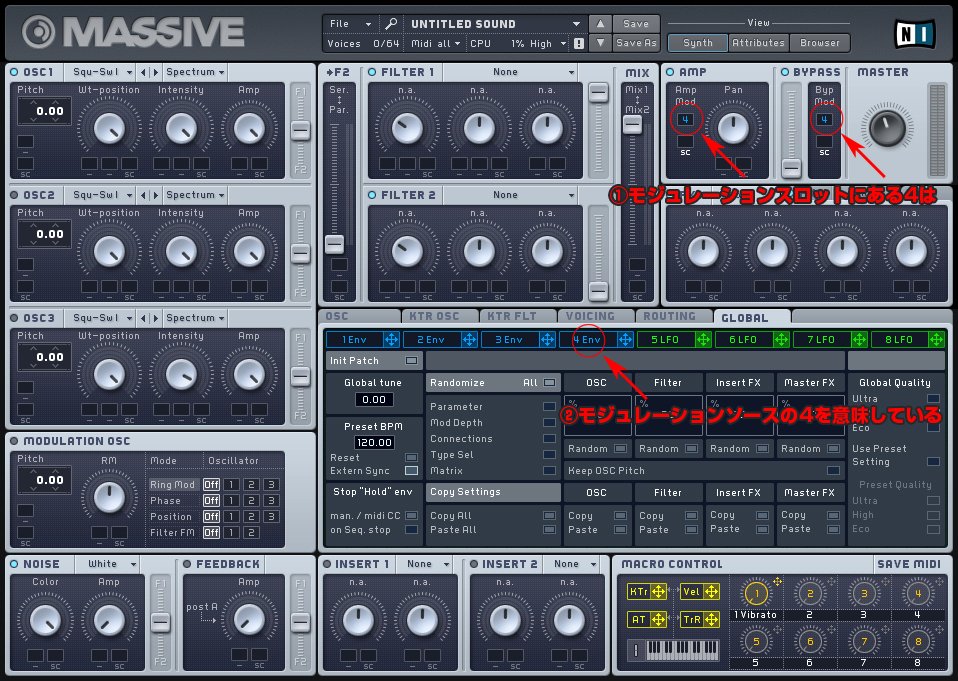Toggle Filter 1 power button
This screenshot has height=681, width=958.
click(372, 72)
